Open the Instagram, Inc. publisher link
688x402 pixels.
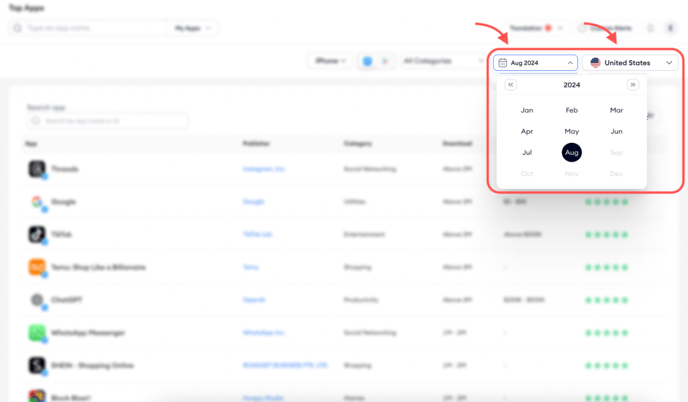pyautogui.click(x=264, y=169)
